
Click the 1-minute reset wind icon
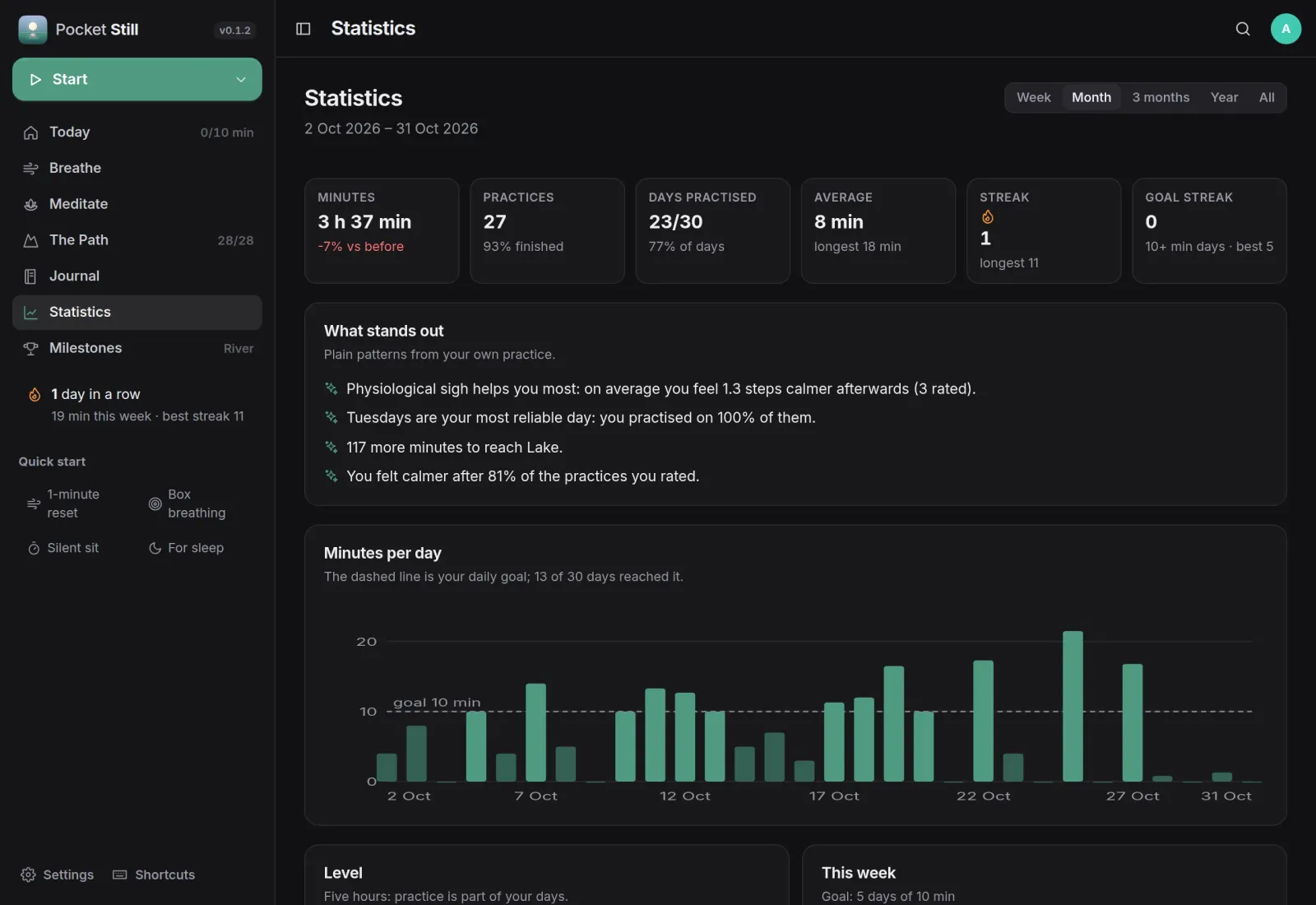pos(33,504)
